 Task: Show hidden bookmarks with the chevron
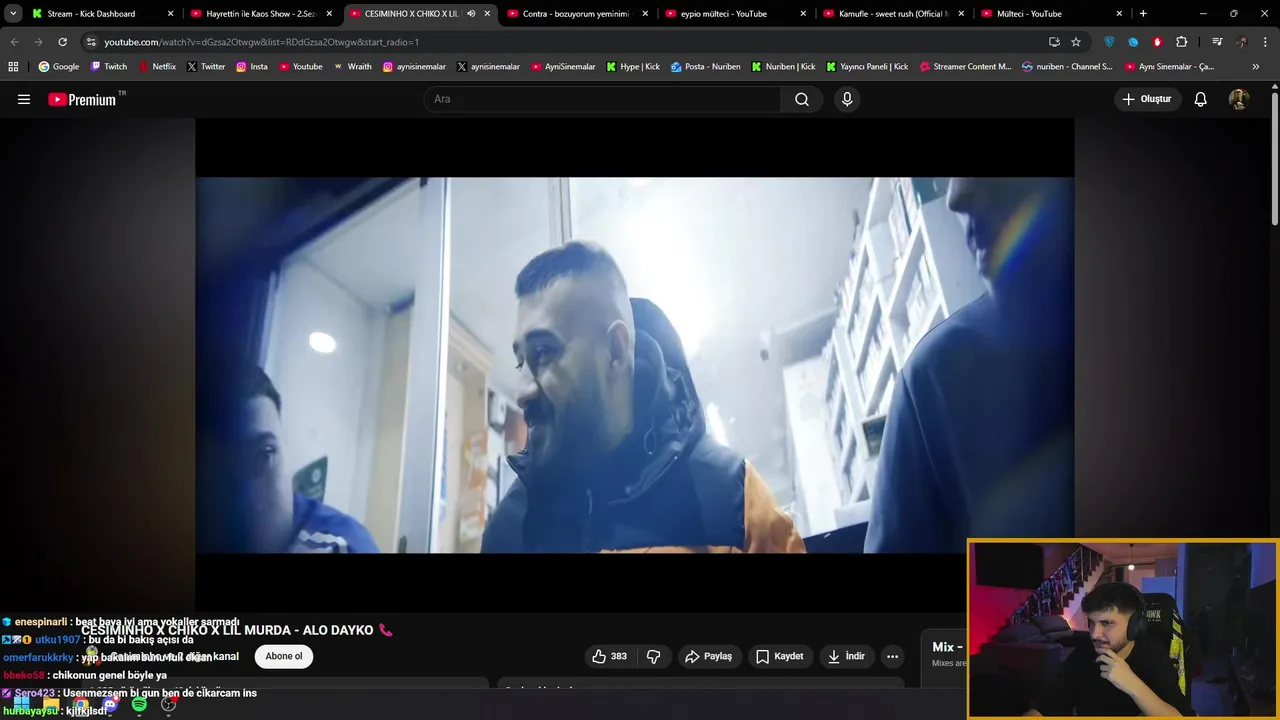click(1256, 67)
